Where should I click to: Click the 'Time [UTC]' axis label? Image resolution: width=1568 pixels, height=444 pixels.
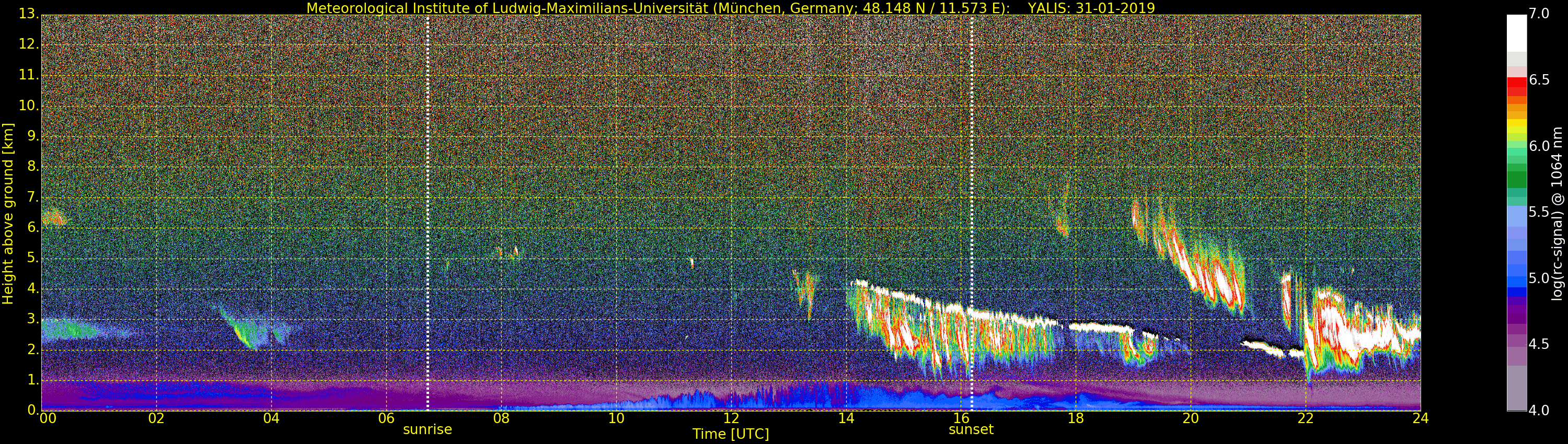(731, 434)
